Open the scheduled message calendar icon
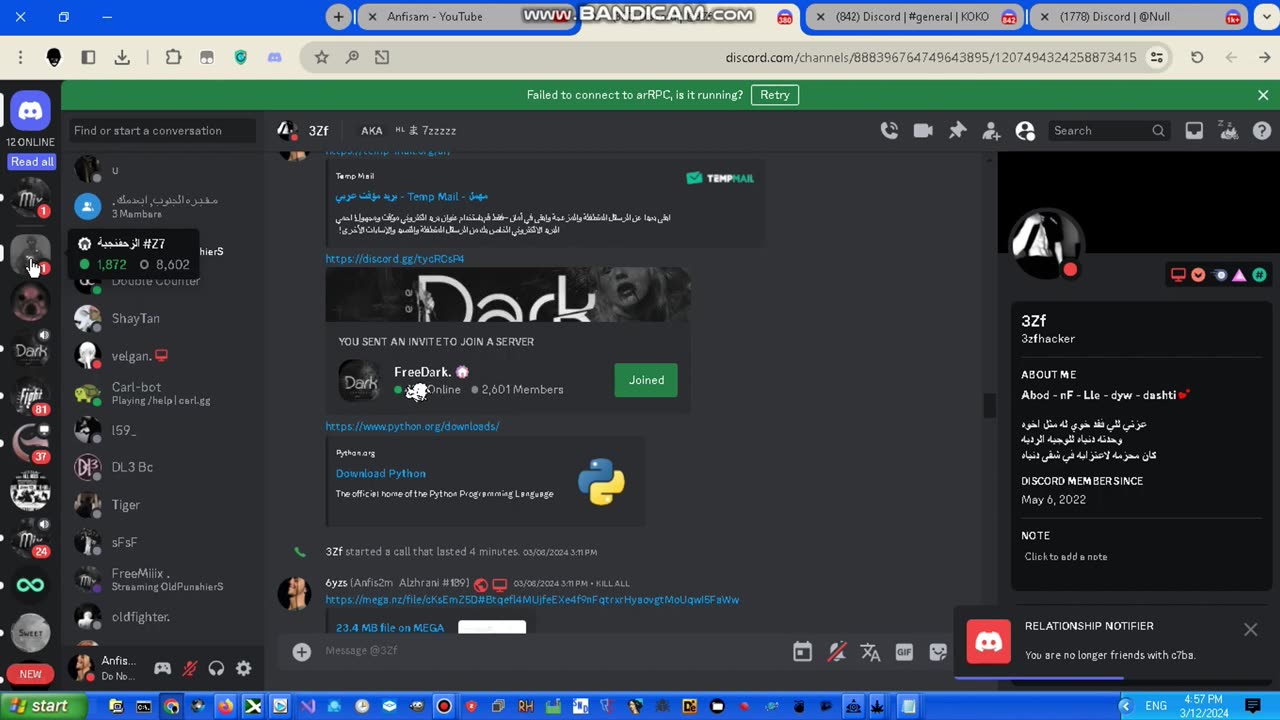The height and width of the screenshot is (720, 1280). (x=802, y=652)
